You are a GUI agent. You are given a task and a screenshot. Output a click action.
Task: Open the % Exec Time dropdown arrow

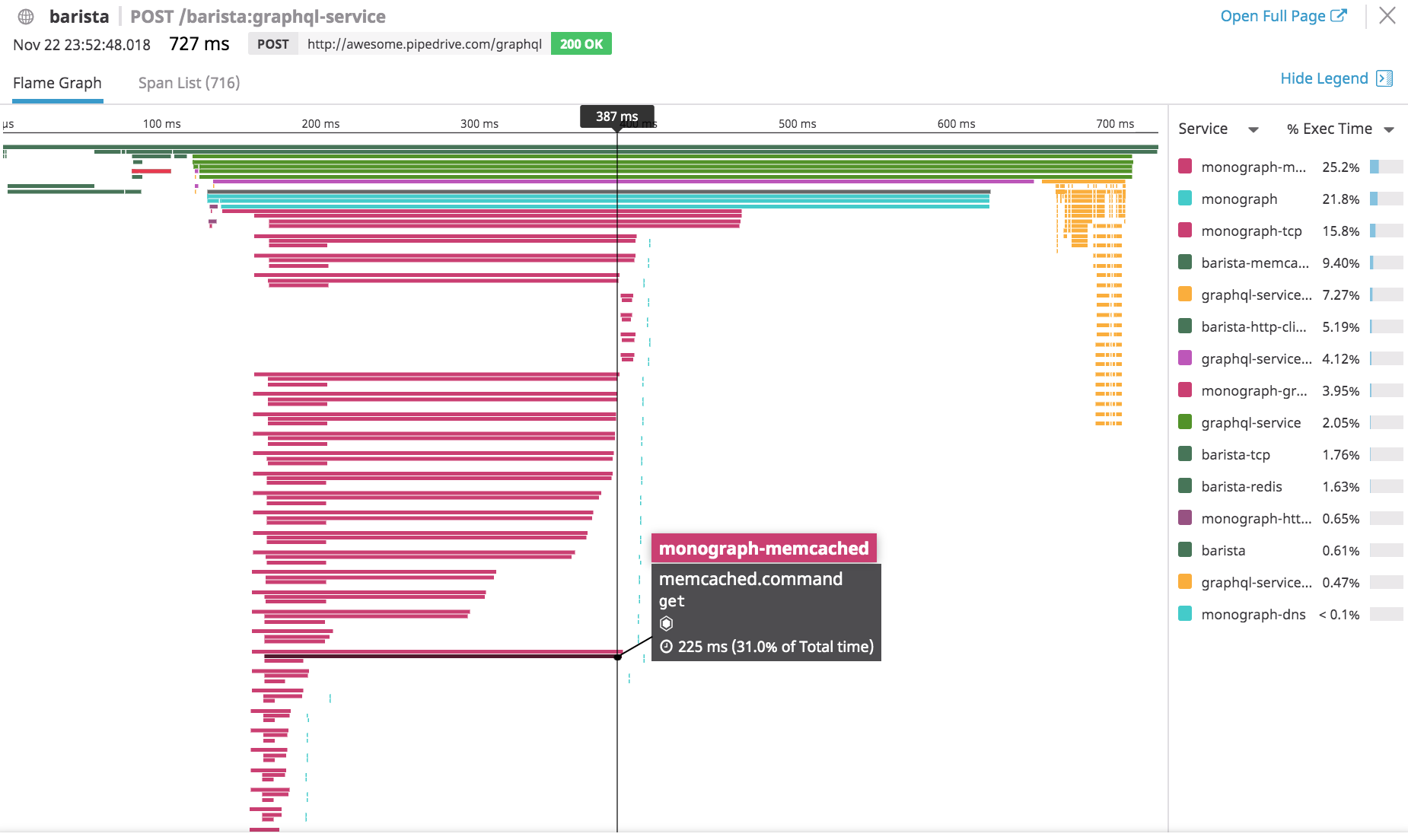point(1389,129)
